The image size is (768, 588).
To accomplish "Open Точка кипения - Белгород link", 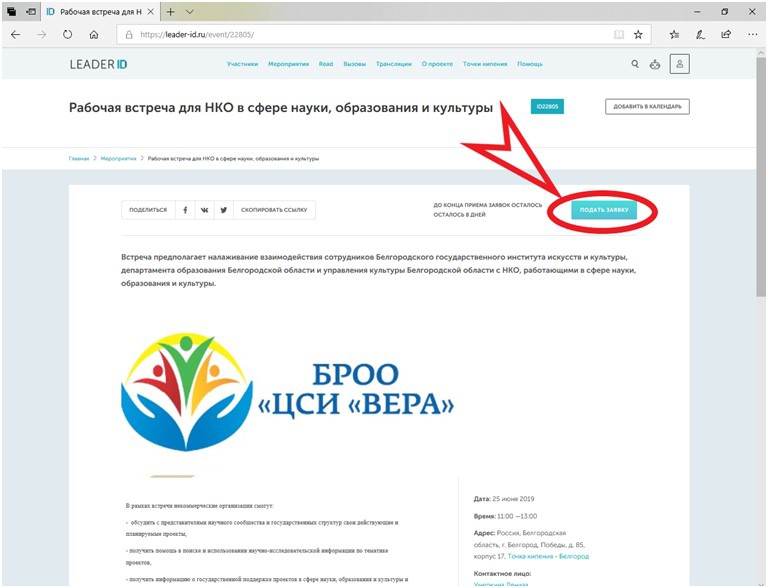I will point(548,556).
